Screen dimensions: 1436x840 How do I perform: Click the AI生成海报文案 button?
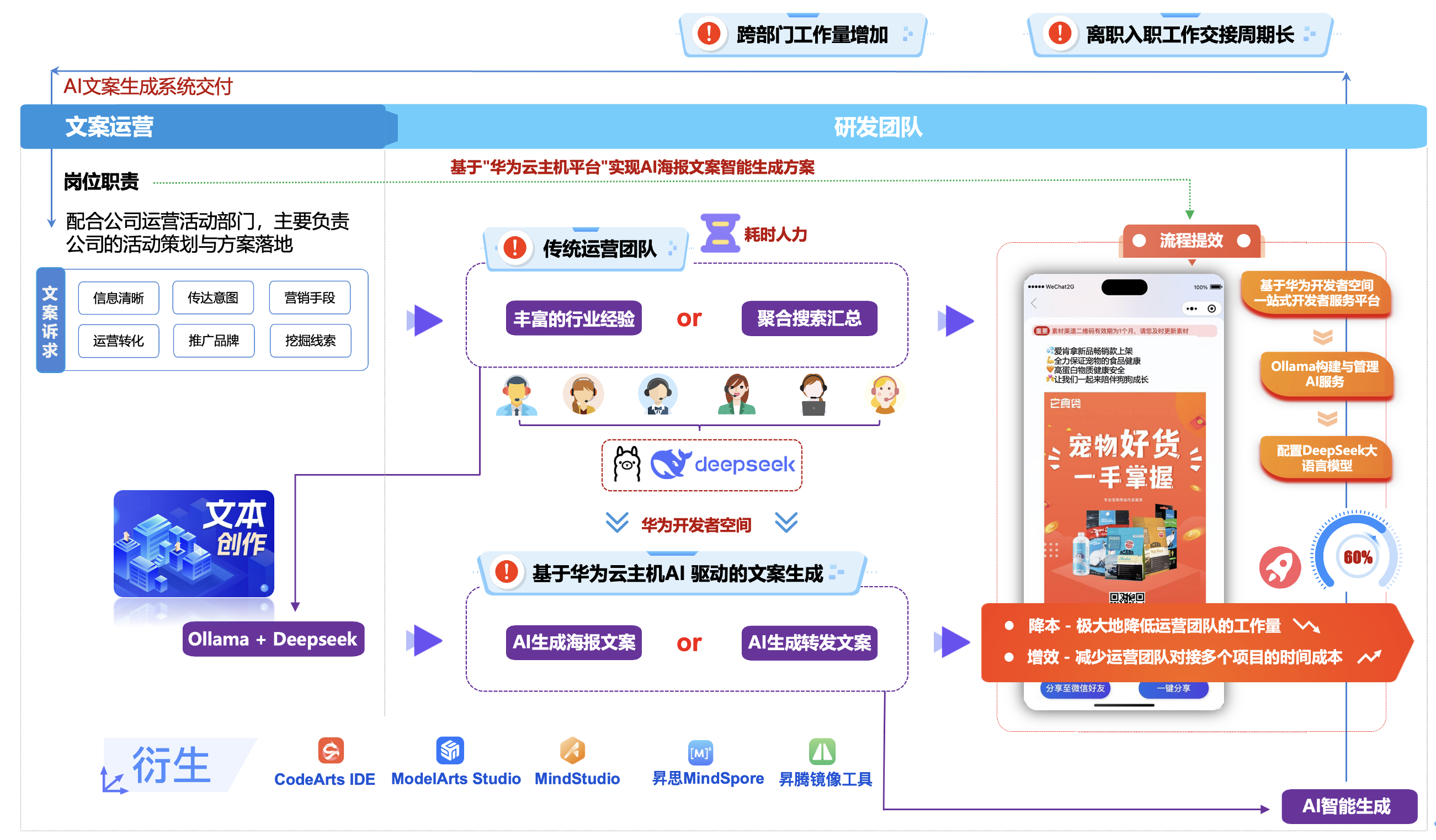[573, 642]
